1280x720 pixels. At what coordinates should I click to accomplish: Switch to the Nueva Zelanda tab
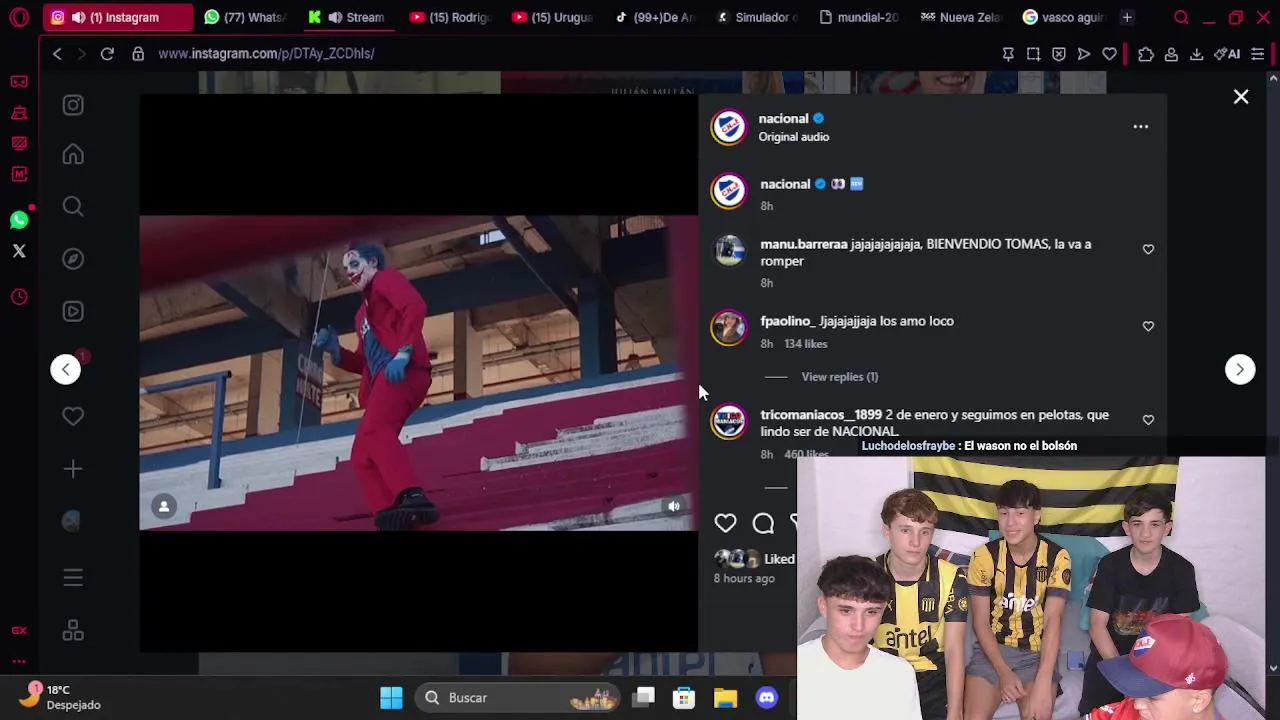960,17
